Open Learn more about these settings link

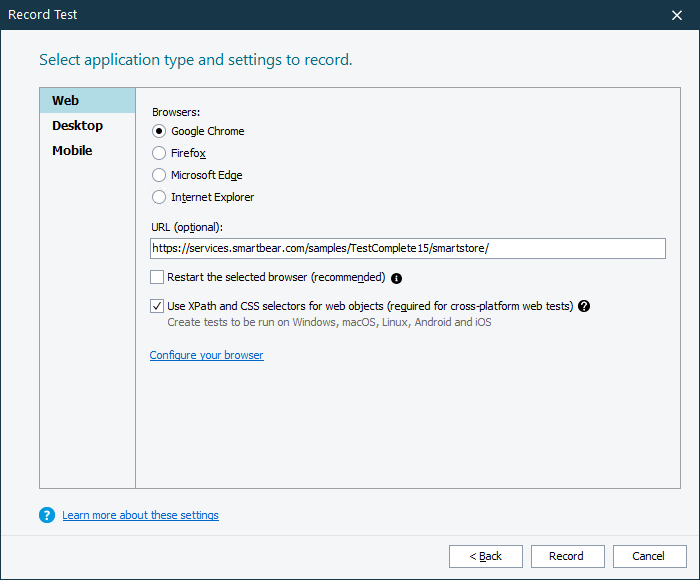tap(140, 515)
